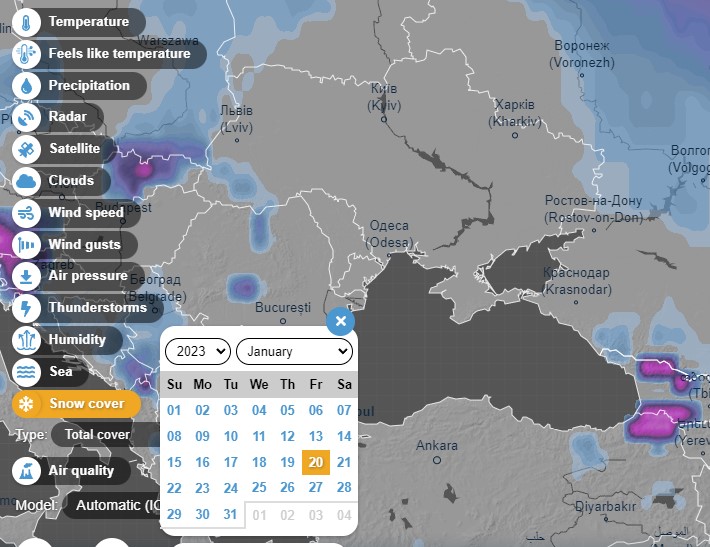Viewport: 710px width, 547px height.
Task: Open the Thunderstorms lightning icon
Action: [x=26, y=308]
